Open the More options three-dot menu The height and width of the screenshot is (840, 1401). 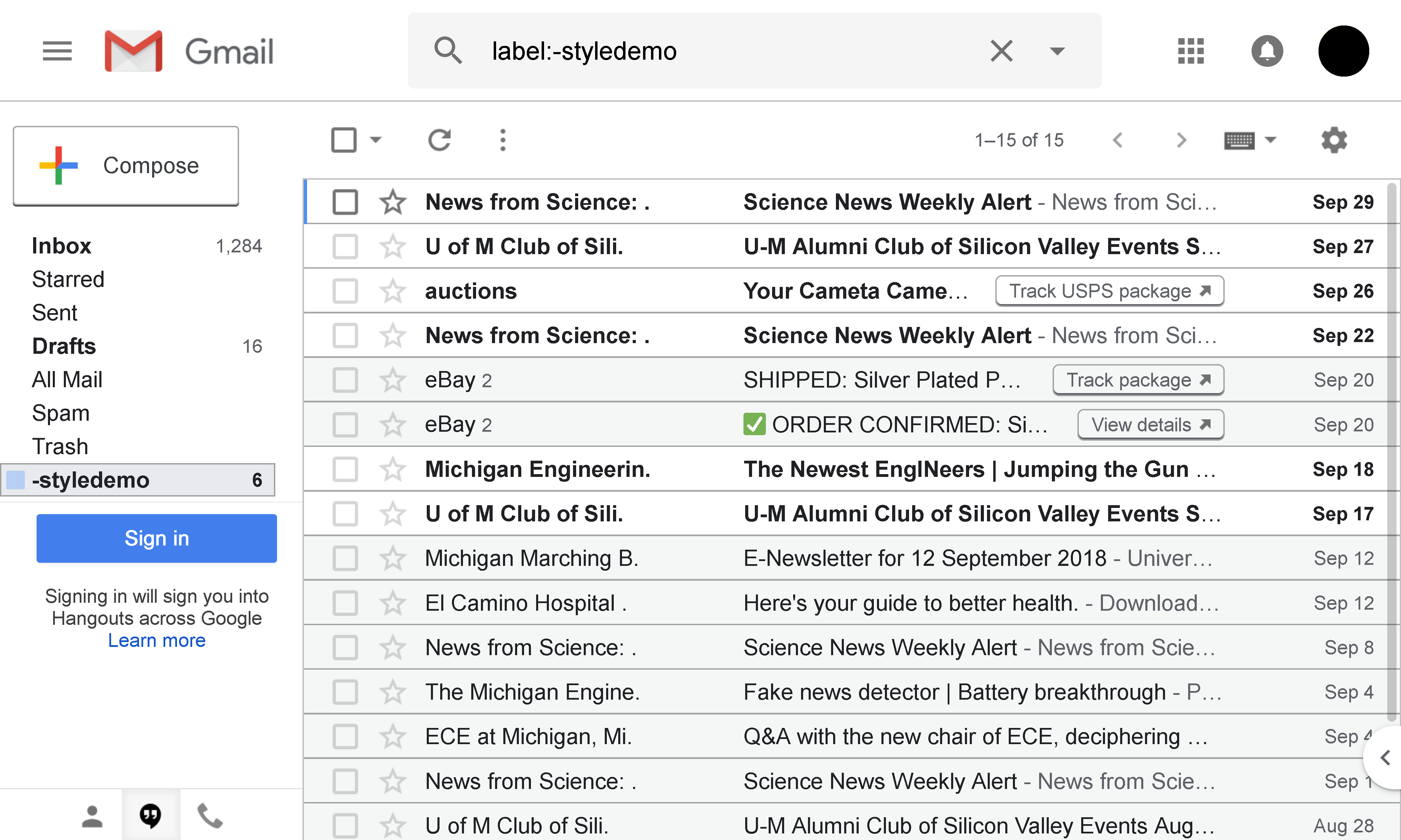503,140
